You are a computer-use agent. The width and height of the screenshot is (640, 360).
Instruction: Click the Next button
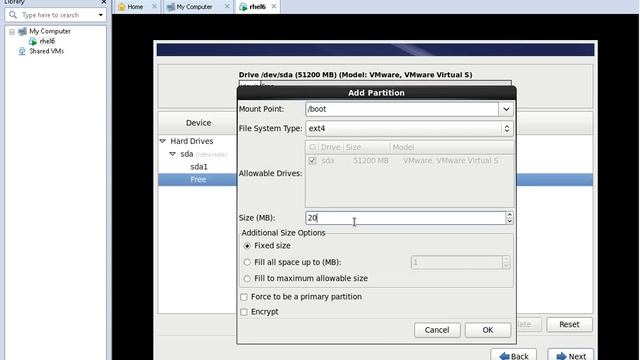pos(571,356)
